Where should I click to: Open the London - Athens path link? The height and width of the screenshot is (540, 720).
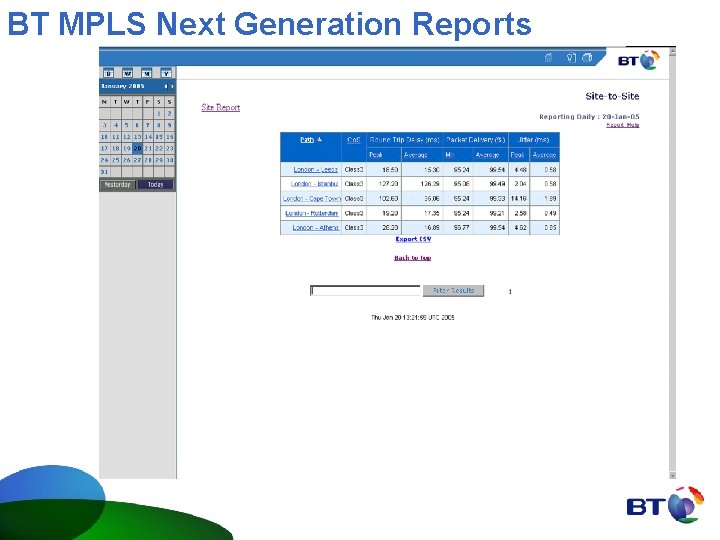315,227
